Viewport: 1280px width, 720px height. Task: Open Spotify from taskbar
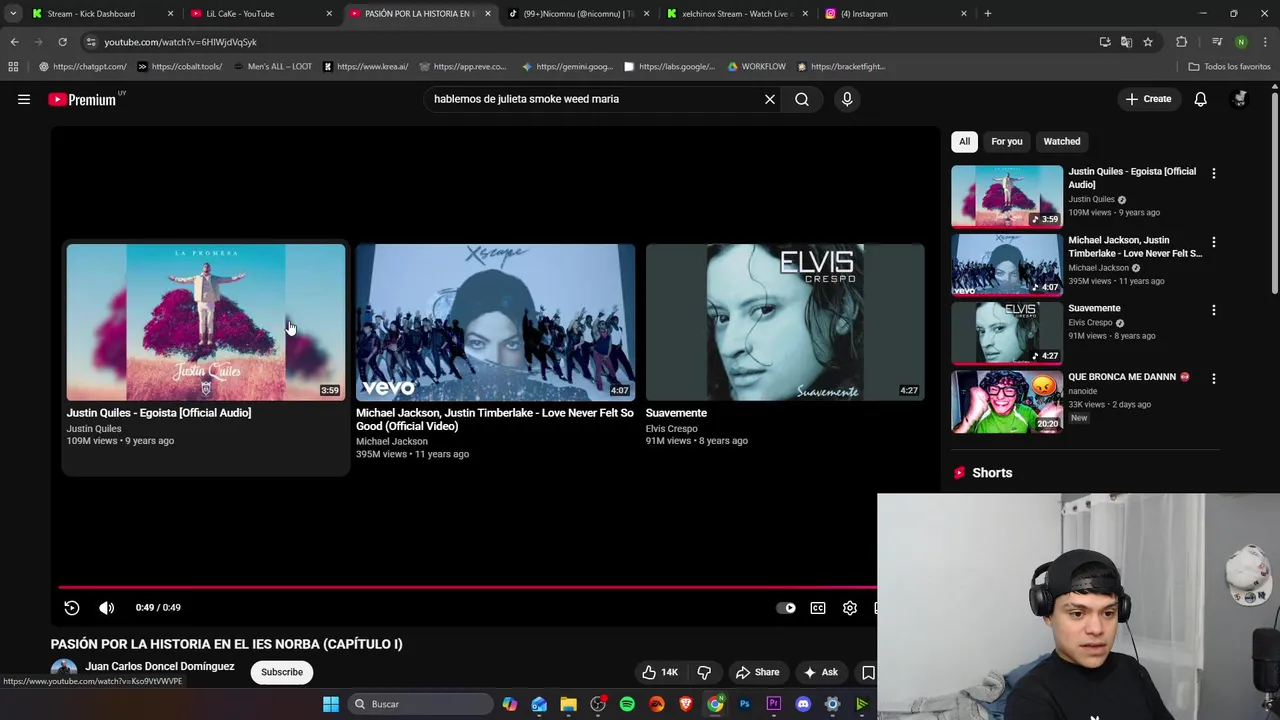(627, 704)
